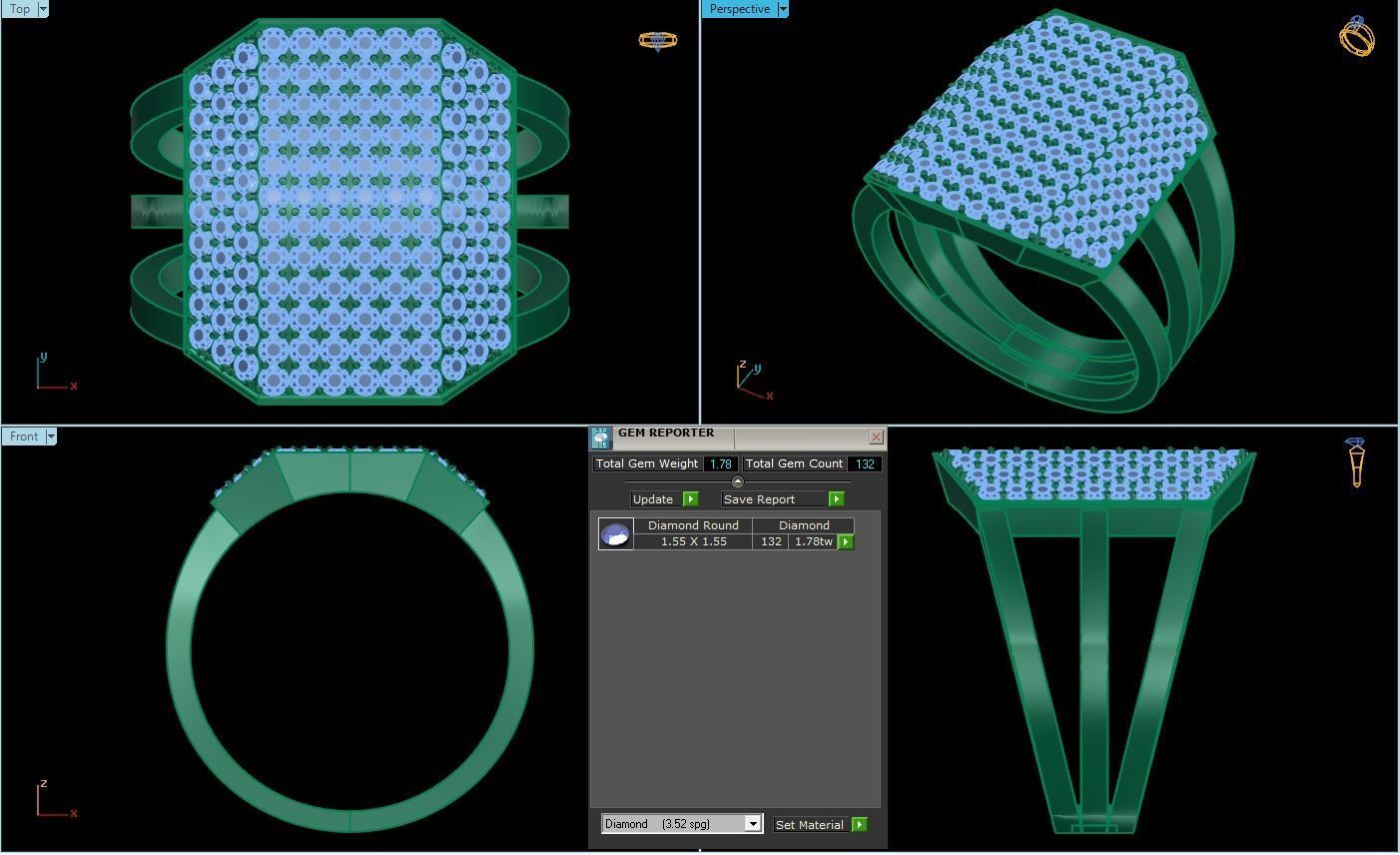Image resolution: width=1400 pixels, height=855 pixels.
Task: Click the Perspective viewport label
Action: (x=740, y=9)
